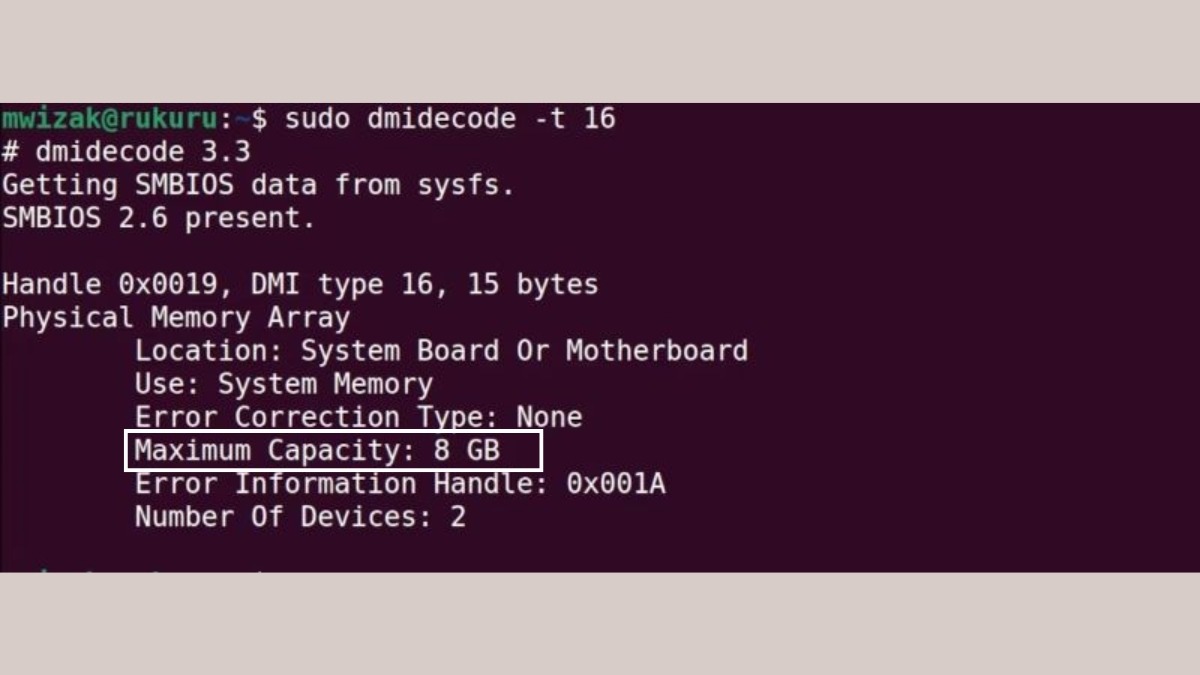Click the 'SMBIOS 2.6 present.' line

[x=158, y=219]
